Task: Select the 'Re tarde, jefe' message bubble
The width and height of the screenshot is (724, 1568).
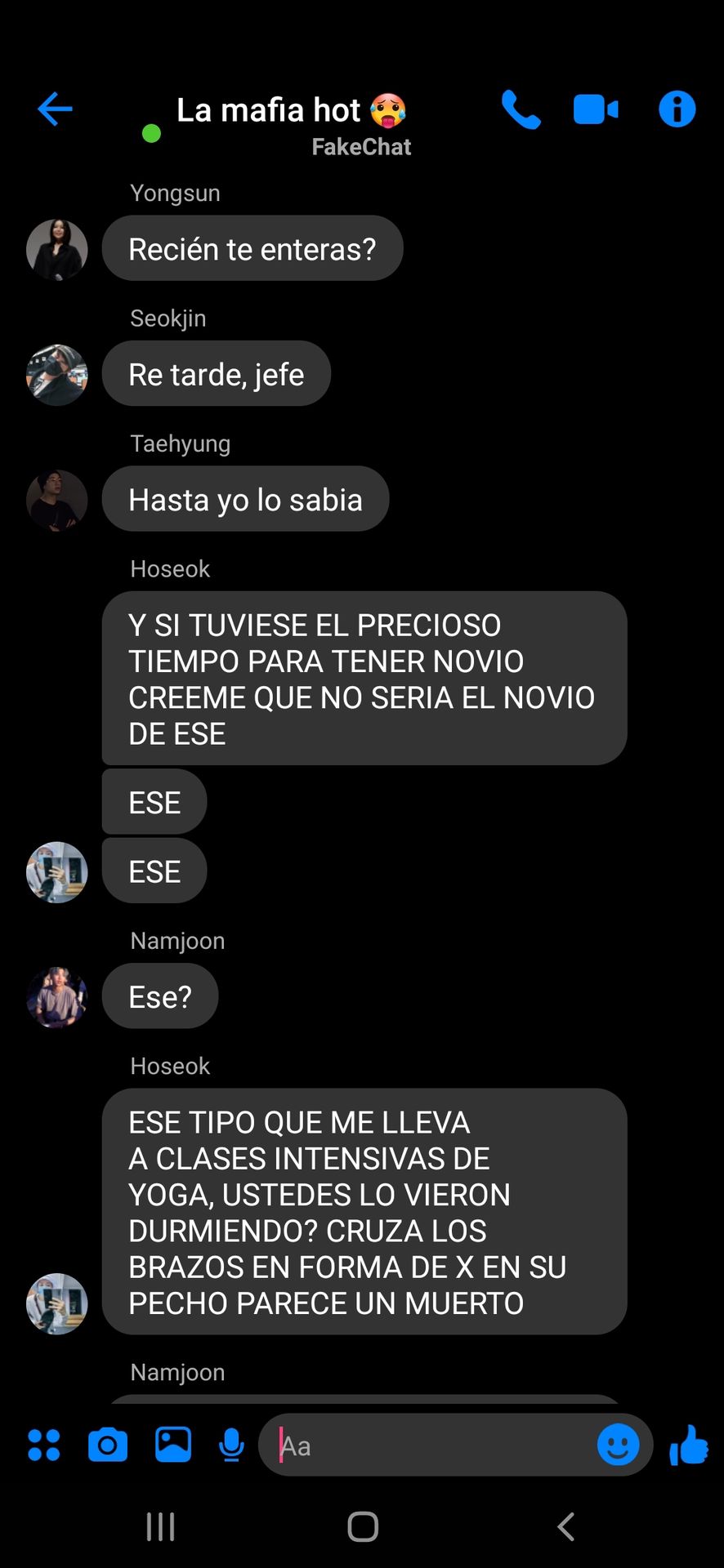Action: pos(217,374)
